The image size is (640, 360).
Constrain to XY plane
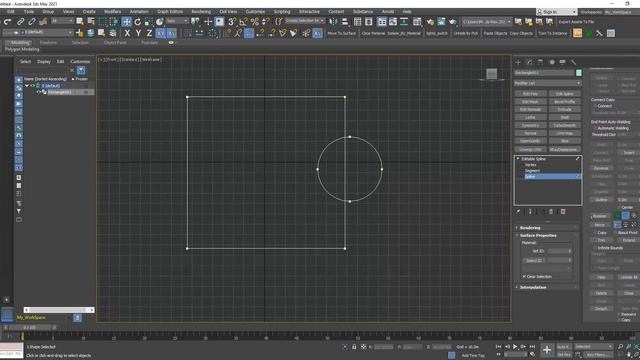[160, 33]
